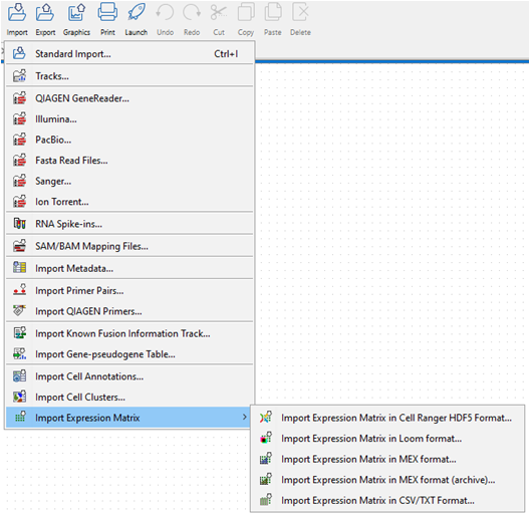Open Import Cell Annotations... entry
The height and width of the screenshot is (516, 529).
[x=130, y=376]
